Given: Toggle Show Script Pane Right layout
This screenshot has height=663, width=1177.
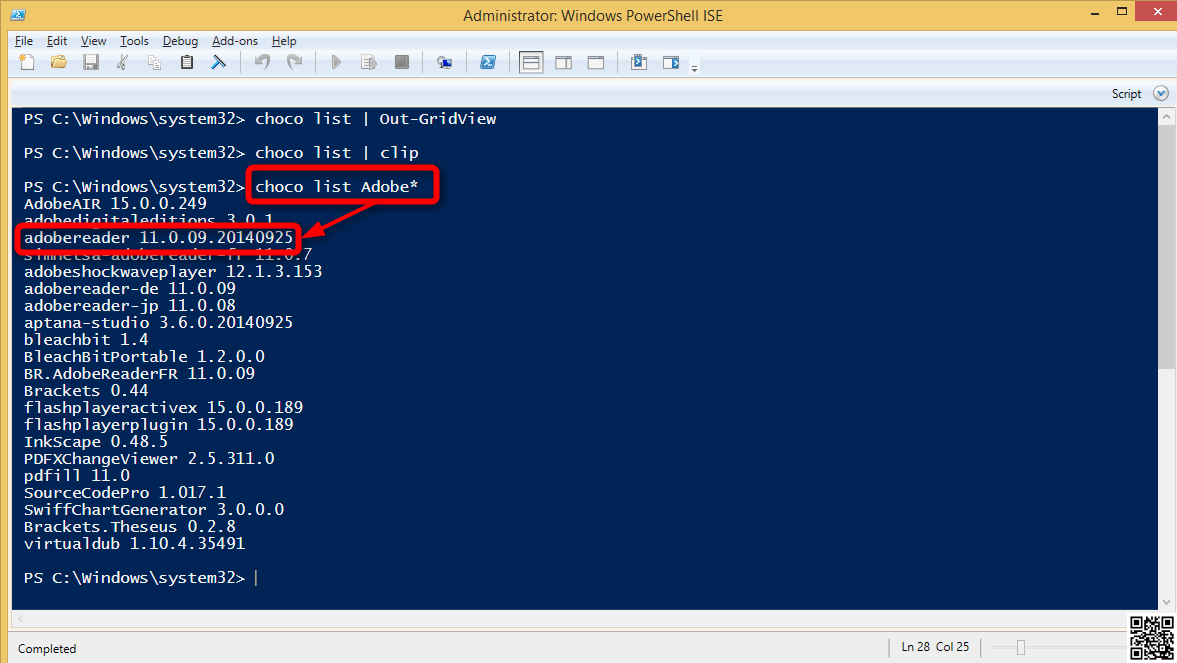Looking at the screenshot, I should point(563,63).
